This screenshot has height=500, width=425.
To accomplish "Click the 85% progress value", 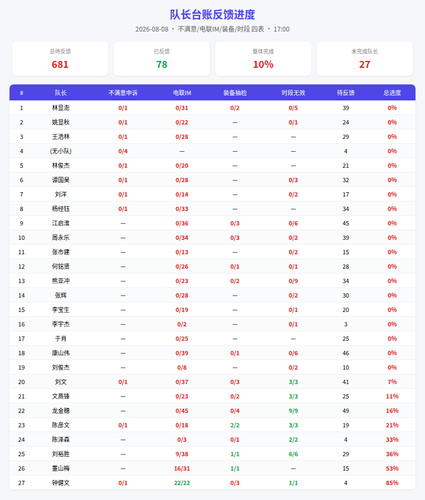I will point(392,483).
